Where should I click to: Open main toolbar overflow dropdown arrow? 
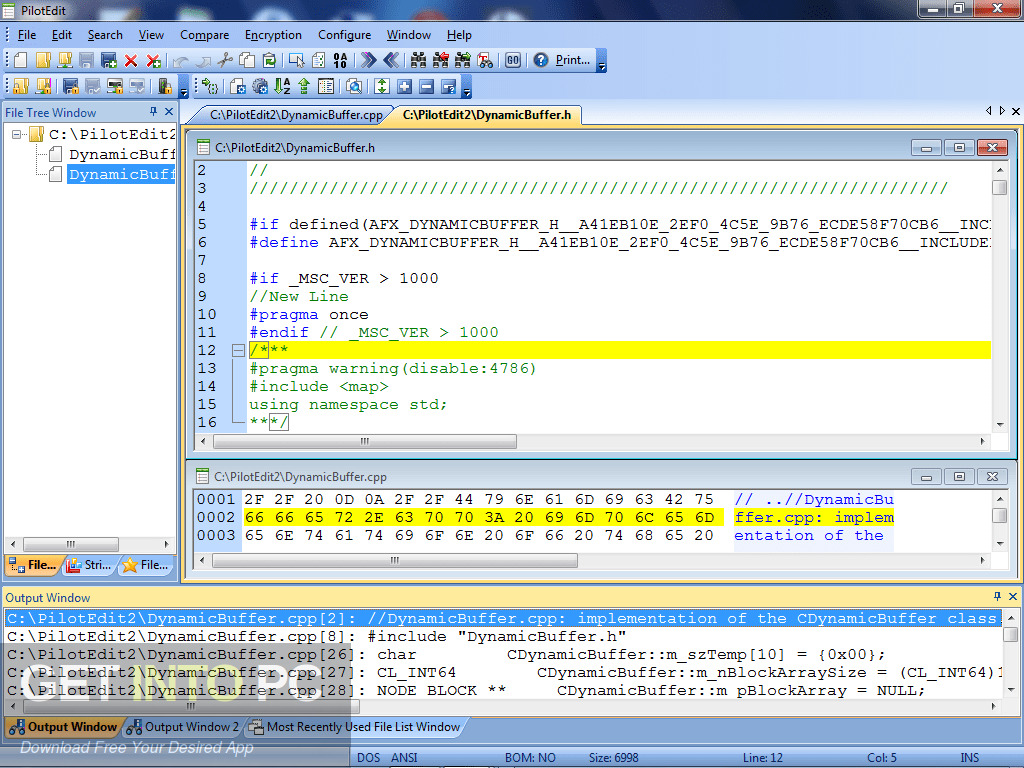[601, 61]
